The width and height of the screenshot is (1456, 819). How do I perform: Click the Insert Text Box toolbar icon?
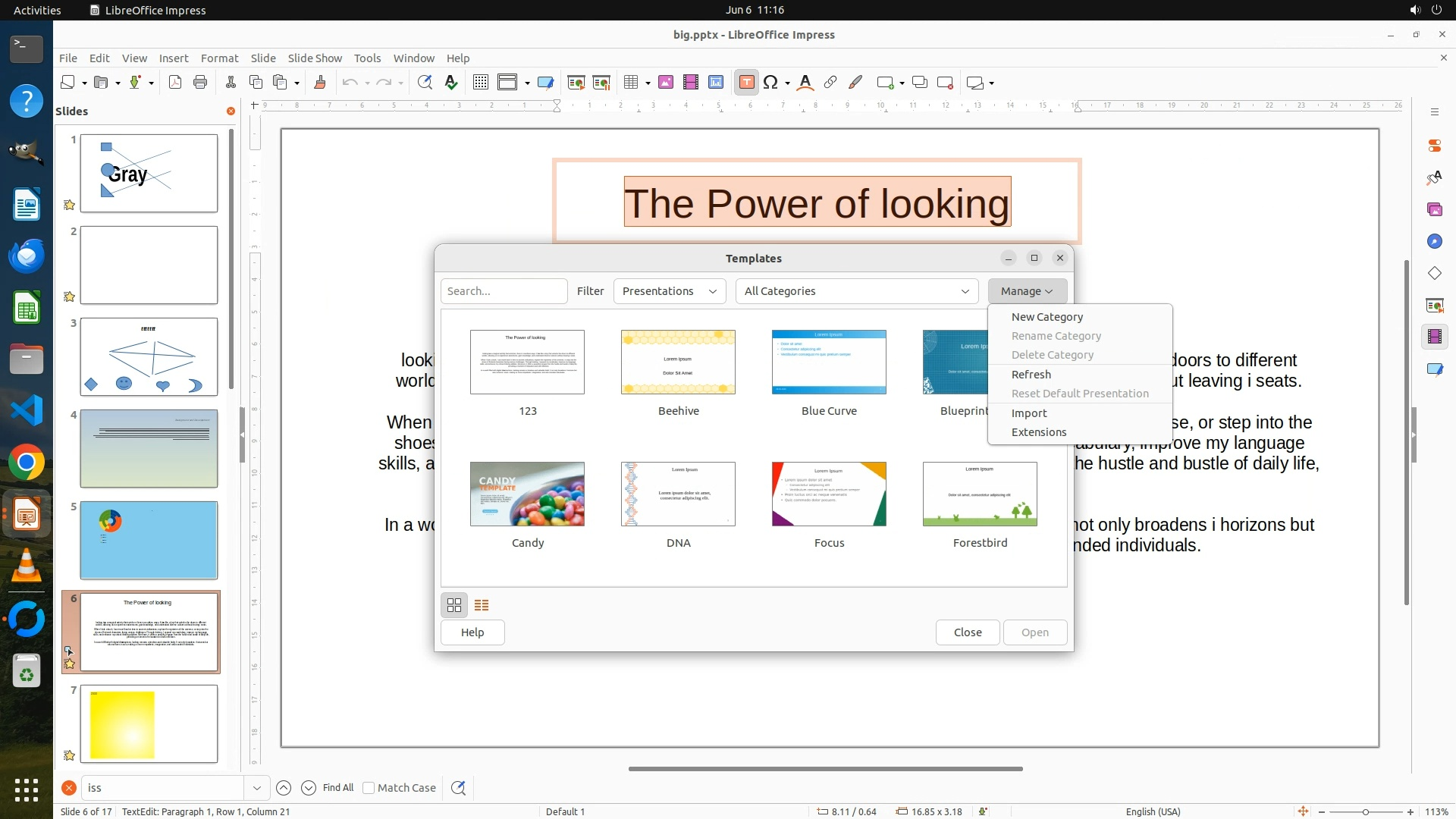[x=746, y=83]
